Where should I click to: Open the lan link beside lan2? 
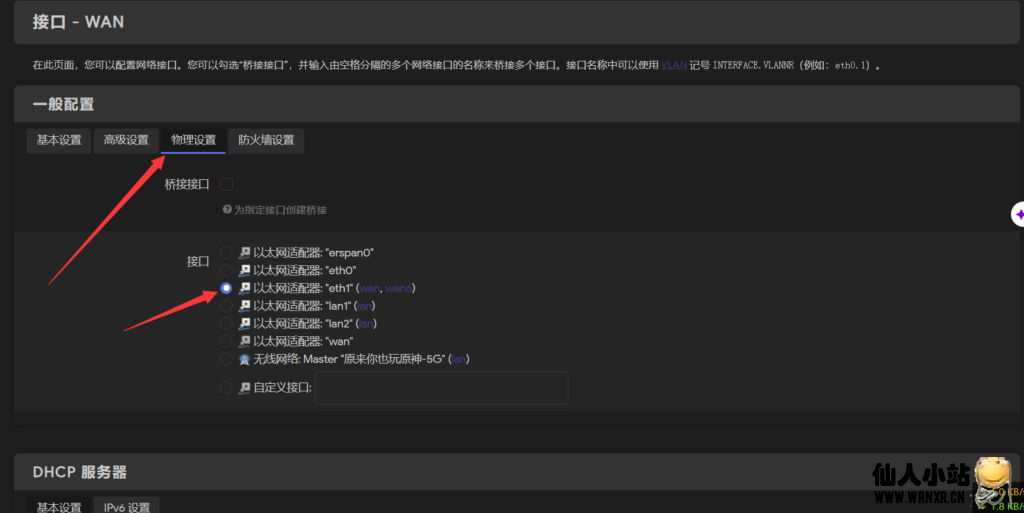tap(366, 323)
